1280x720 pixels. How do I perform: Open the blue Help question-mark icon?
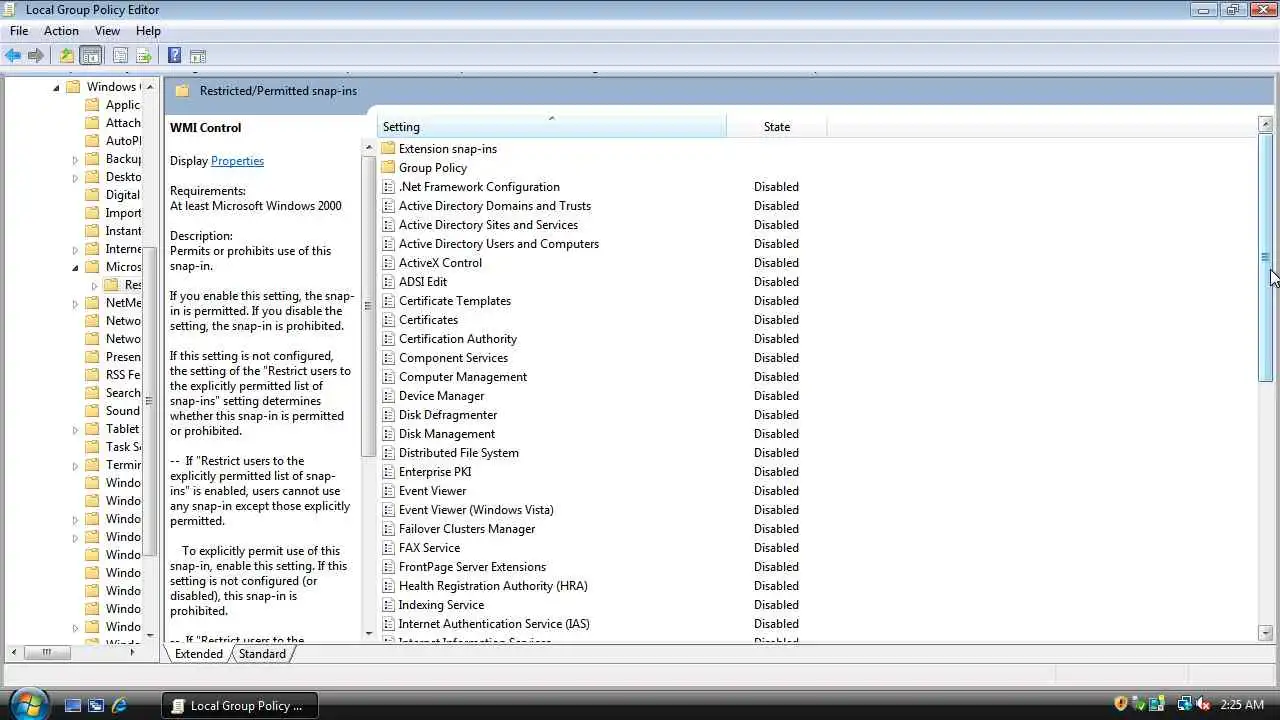coord(174,56)
